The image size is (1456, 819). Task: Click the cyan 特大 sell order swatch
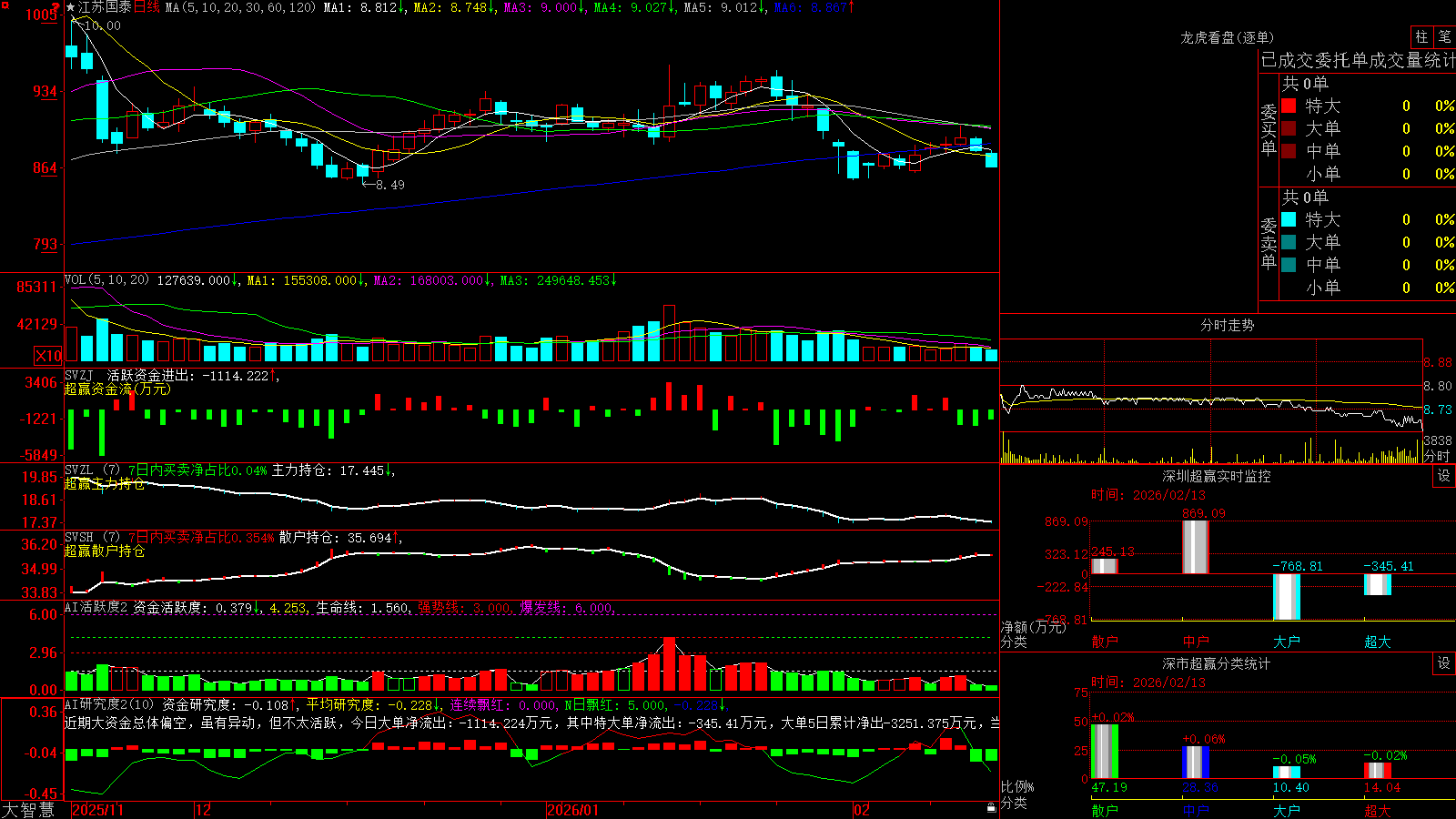click(x=1289, y=219)
